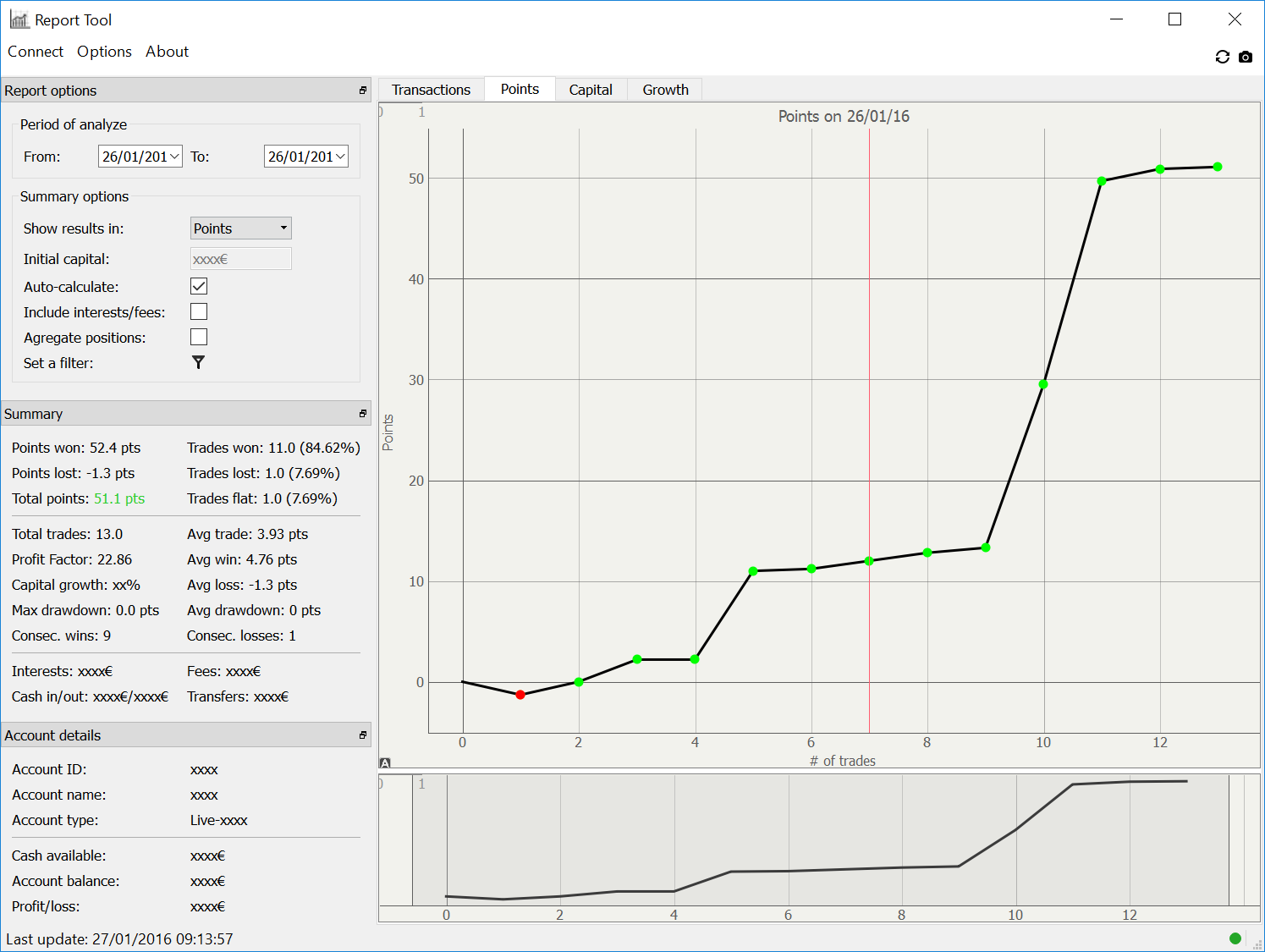Click the 'Total points: 51.1 pts' value
The width and height of the screenshot is (1265, 952).
coord(79,498)
